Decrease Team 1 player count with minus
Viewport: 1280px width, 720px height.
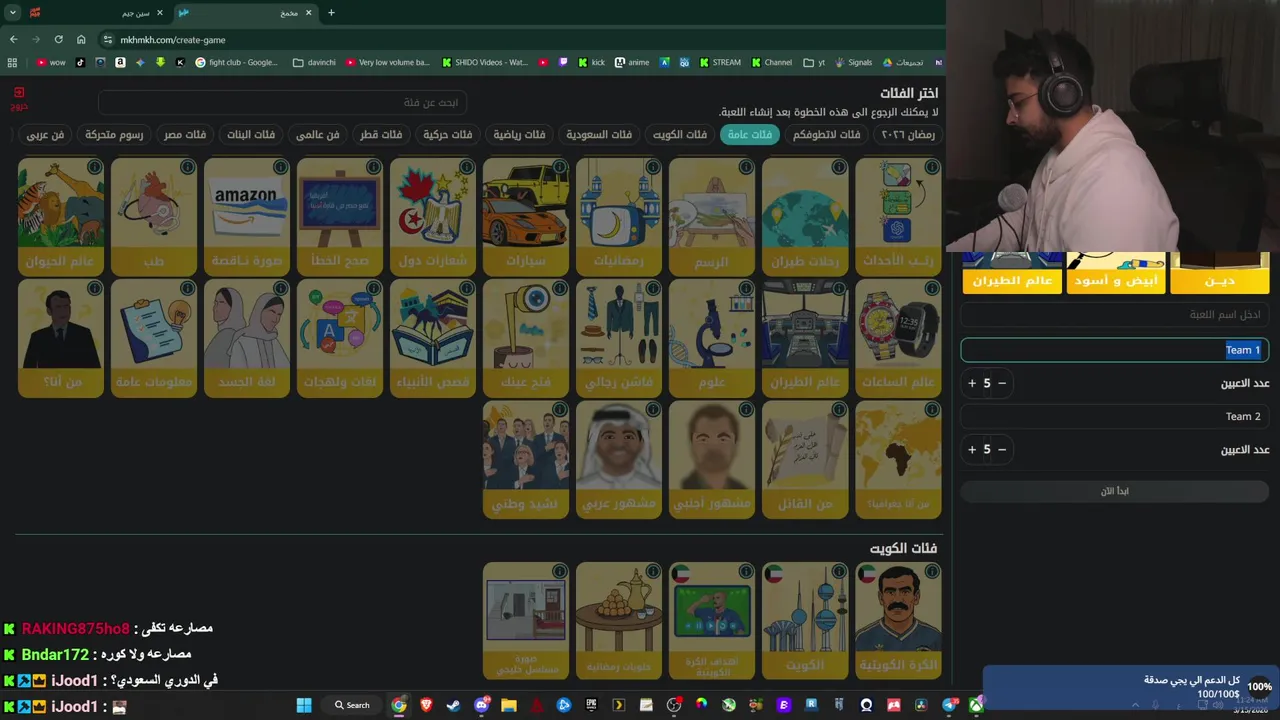coord(1001,383)
